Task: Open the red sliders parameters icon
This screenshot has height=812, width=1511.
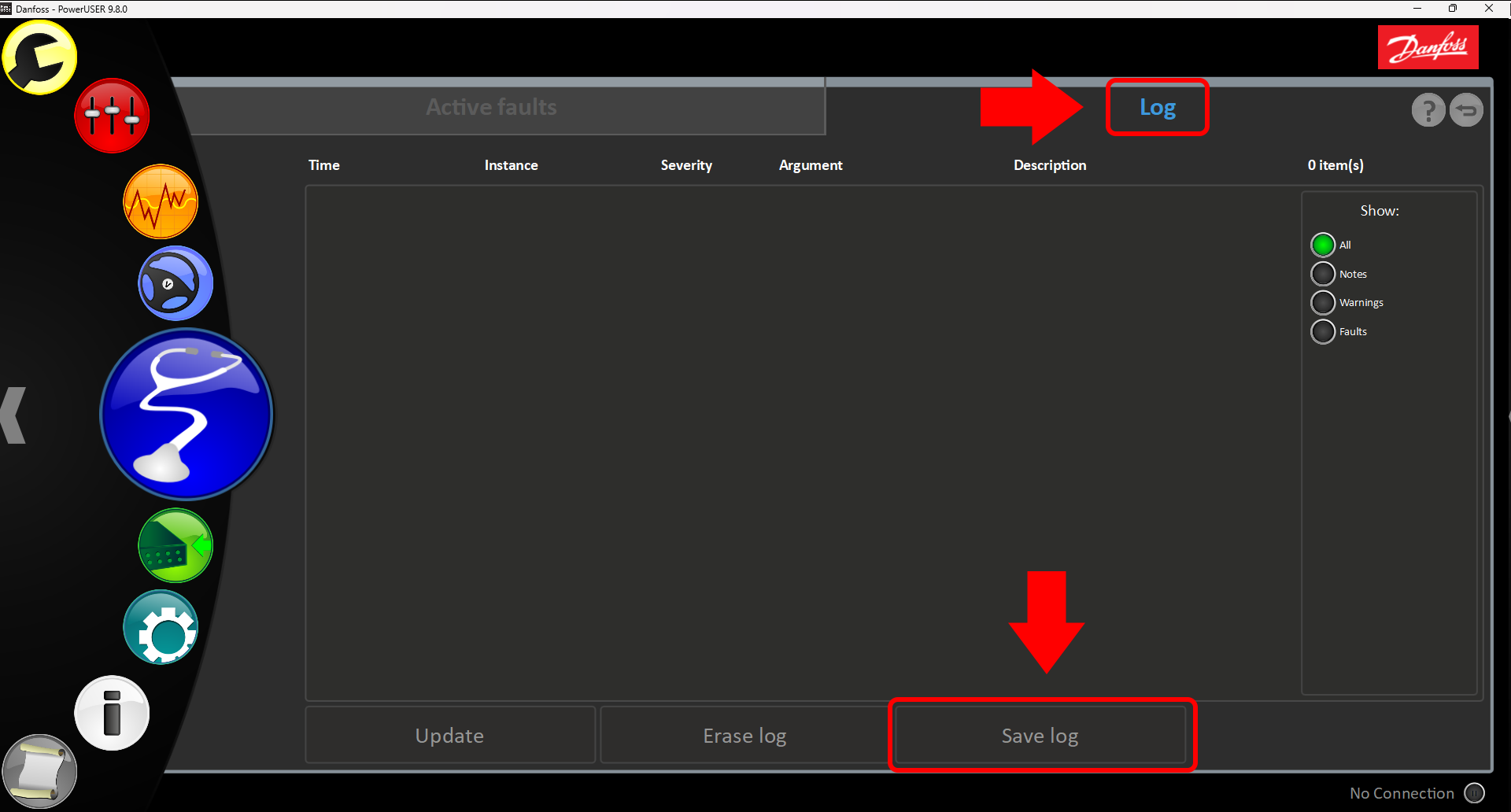Action: 112,116
